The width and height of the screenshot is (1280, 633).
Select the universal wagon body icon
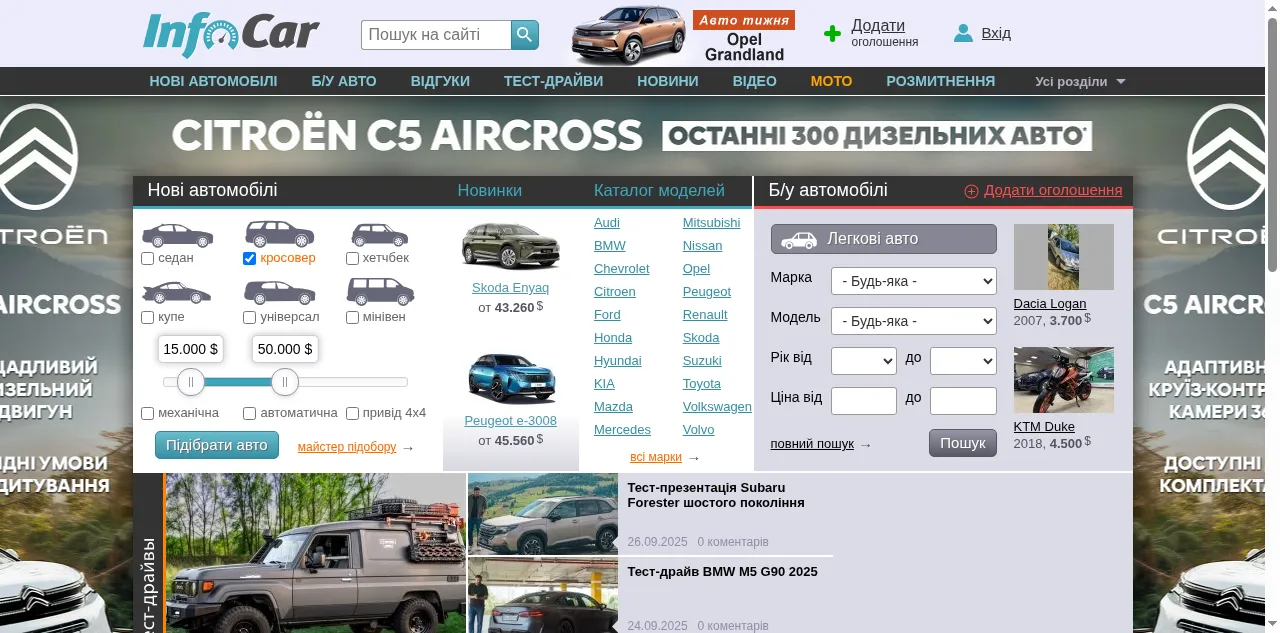[280, 293]
